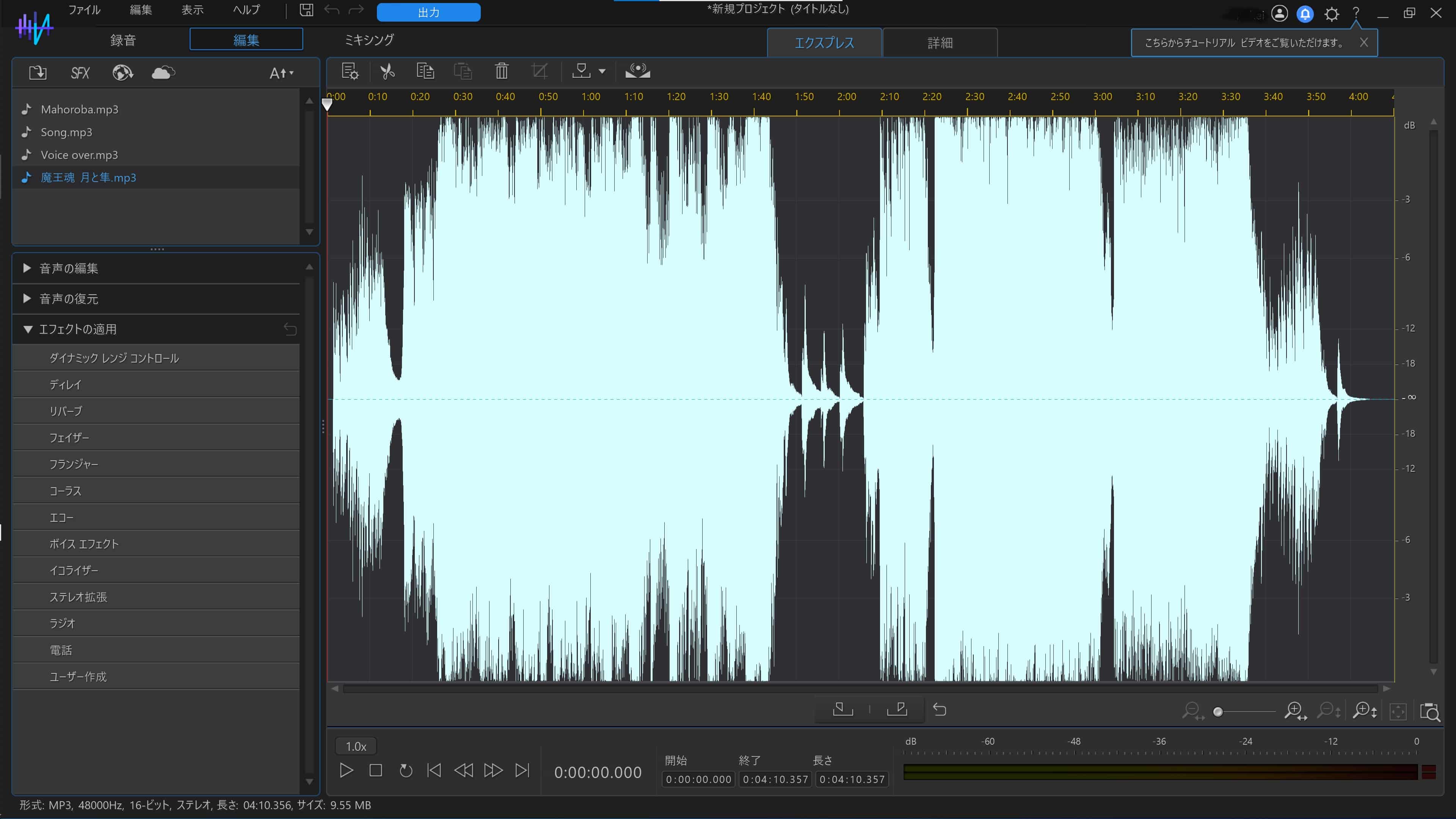Open the SFX library panel
Image resolution: width=1456 pixels, height=819 pixels.
79,72
